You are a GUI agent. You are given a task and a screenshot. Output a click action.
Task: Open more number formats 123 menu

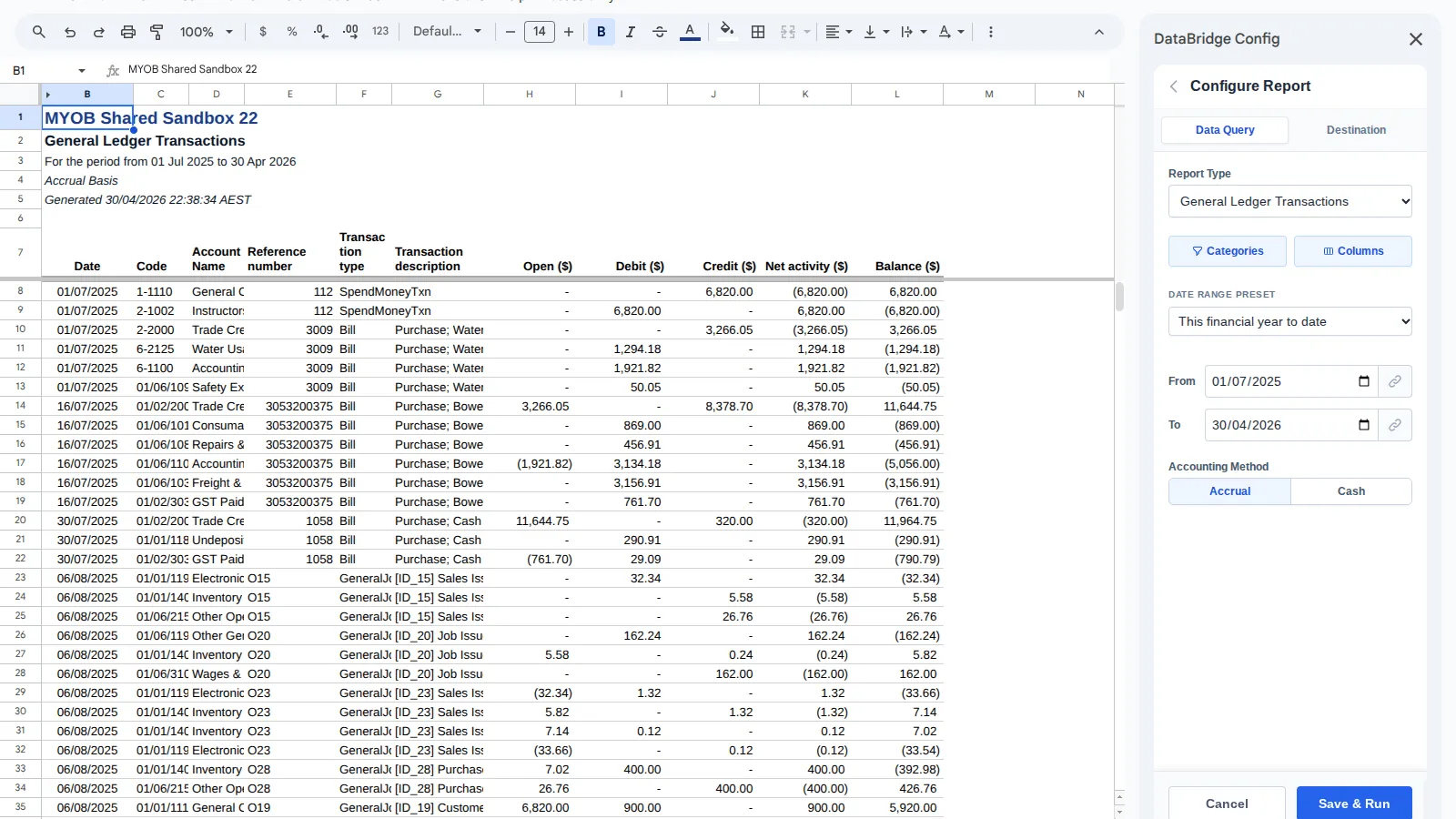coord(380,32)
